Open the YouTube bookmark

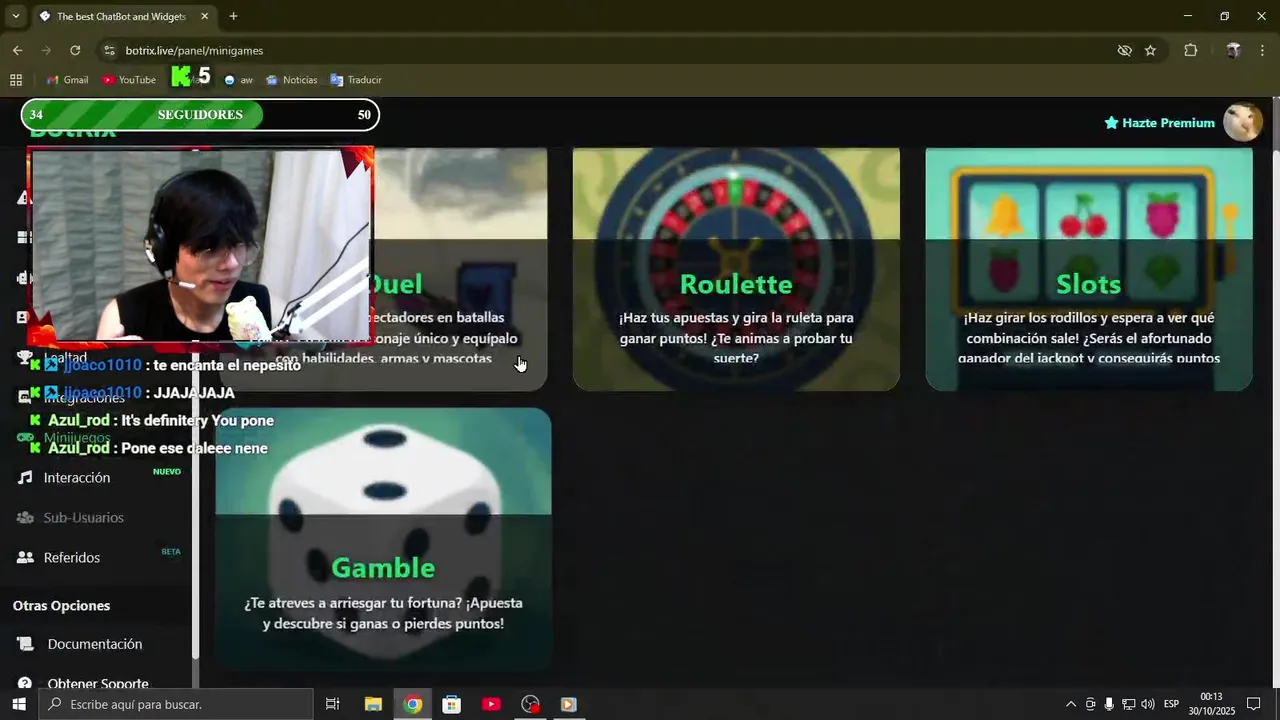(x=129, y=80)
